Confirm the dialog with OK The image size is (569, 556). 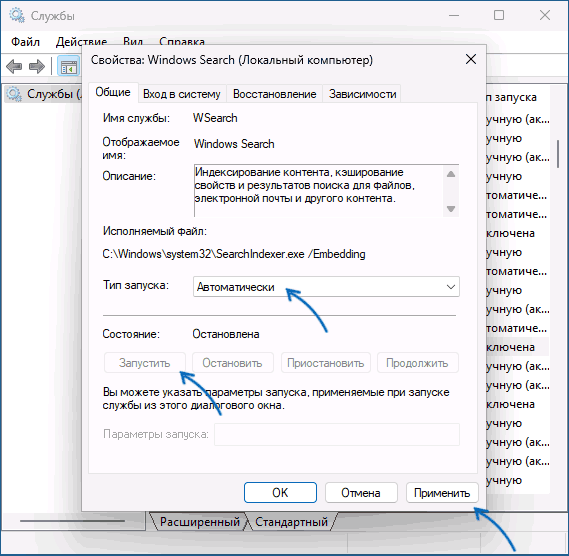point(280,492)
